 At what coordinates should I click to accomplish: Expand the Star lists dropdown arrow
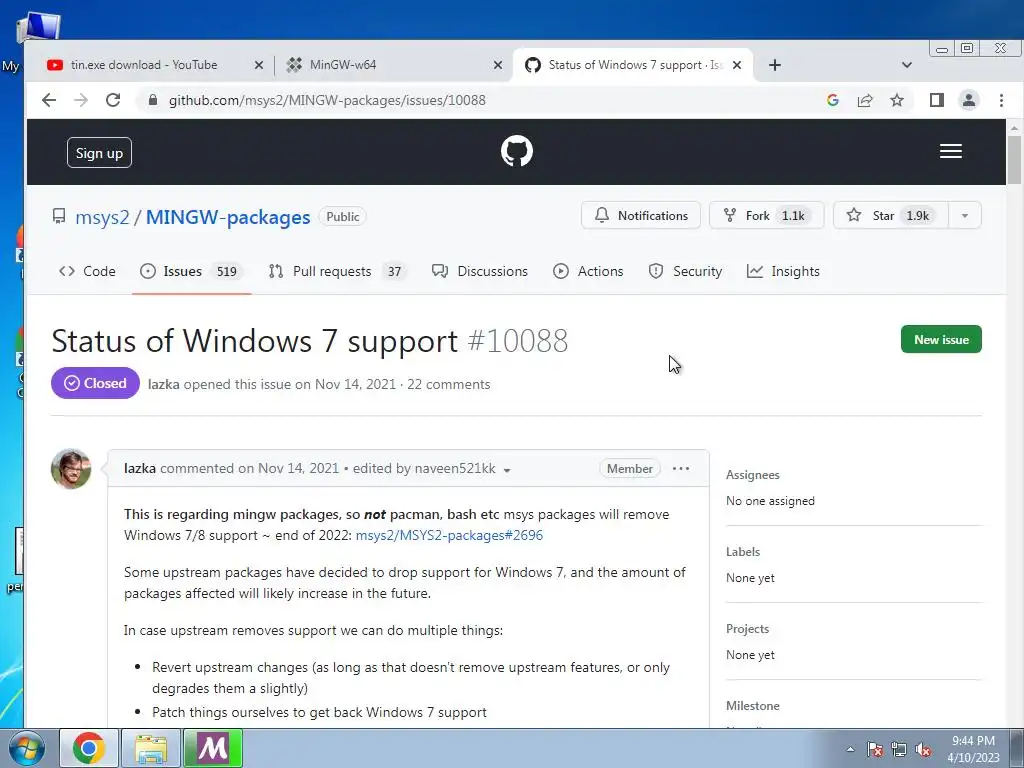pyautogui.click(x=965, y=216)
